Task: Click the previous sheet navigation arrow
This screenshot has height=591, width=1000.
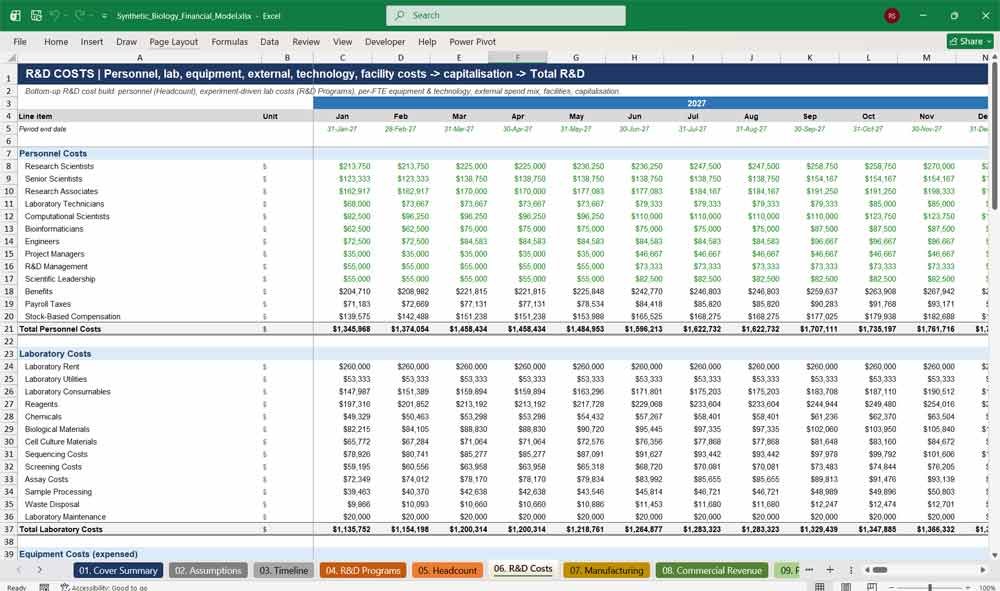Action: point(19,570)
